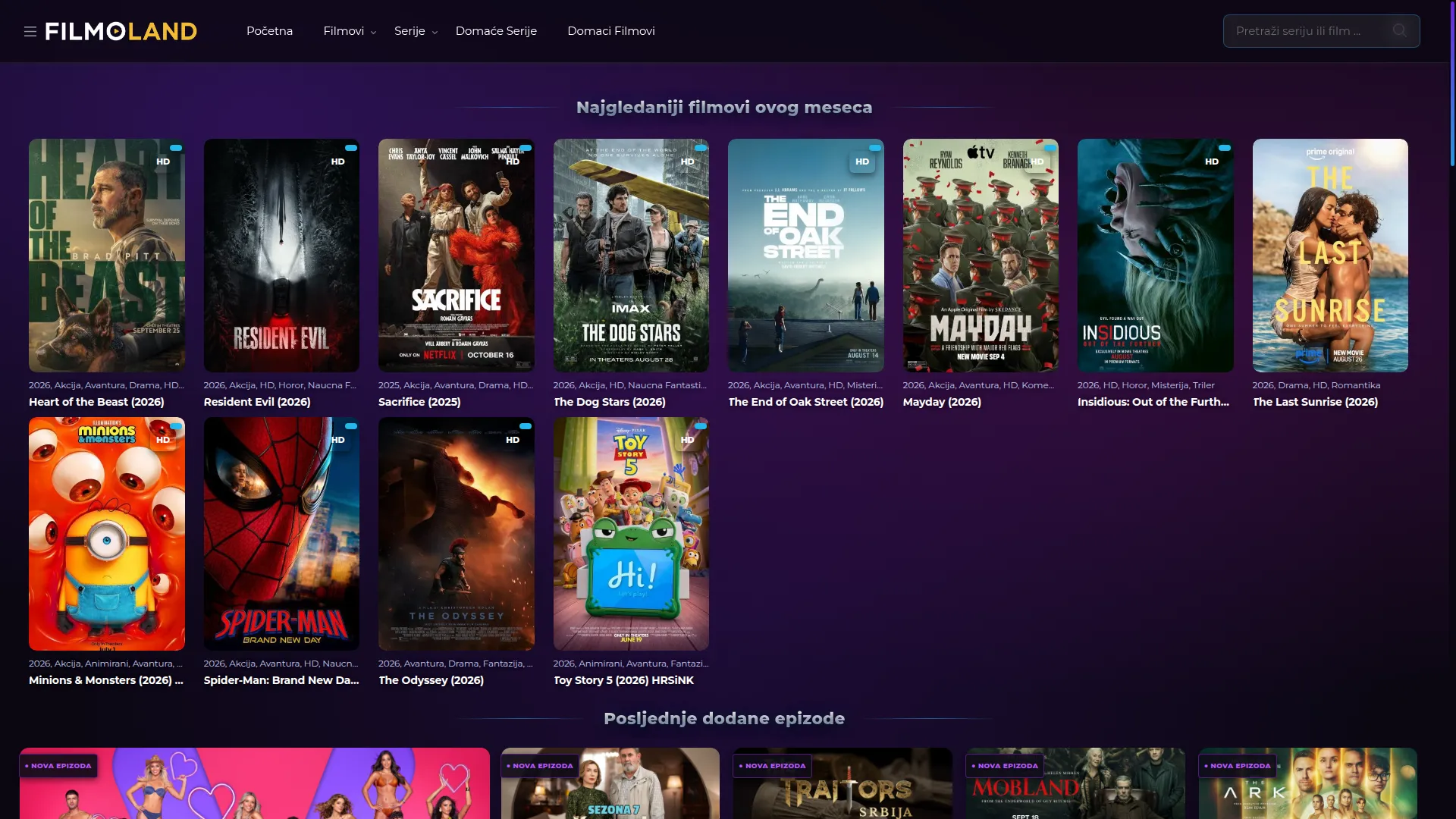Click genre tags under Mayday

tap(978, 385)
